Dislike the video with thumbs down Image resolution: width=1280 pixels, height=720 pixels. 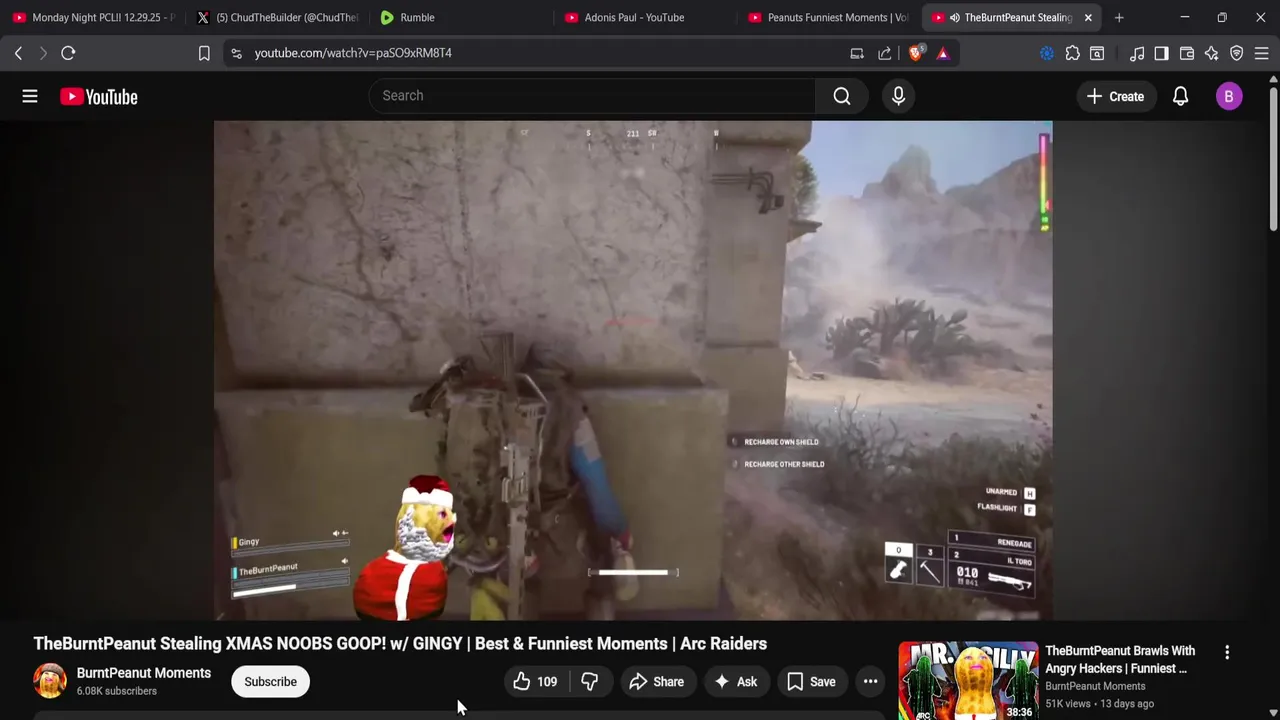(x=590, y=682)
